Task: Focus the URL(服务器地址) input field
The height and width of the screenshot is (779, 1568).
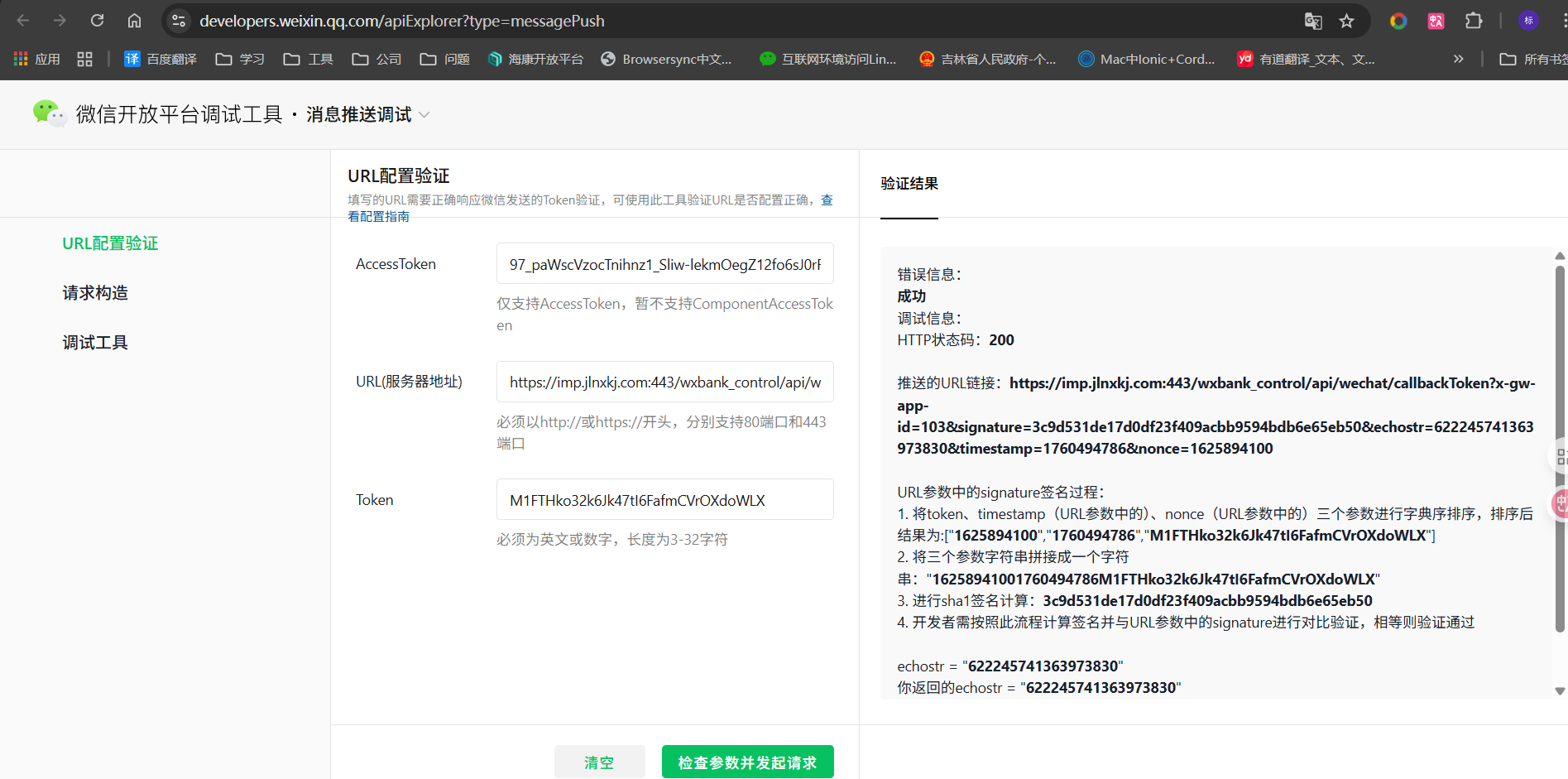Action: tap(665, 382)
